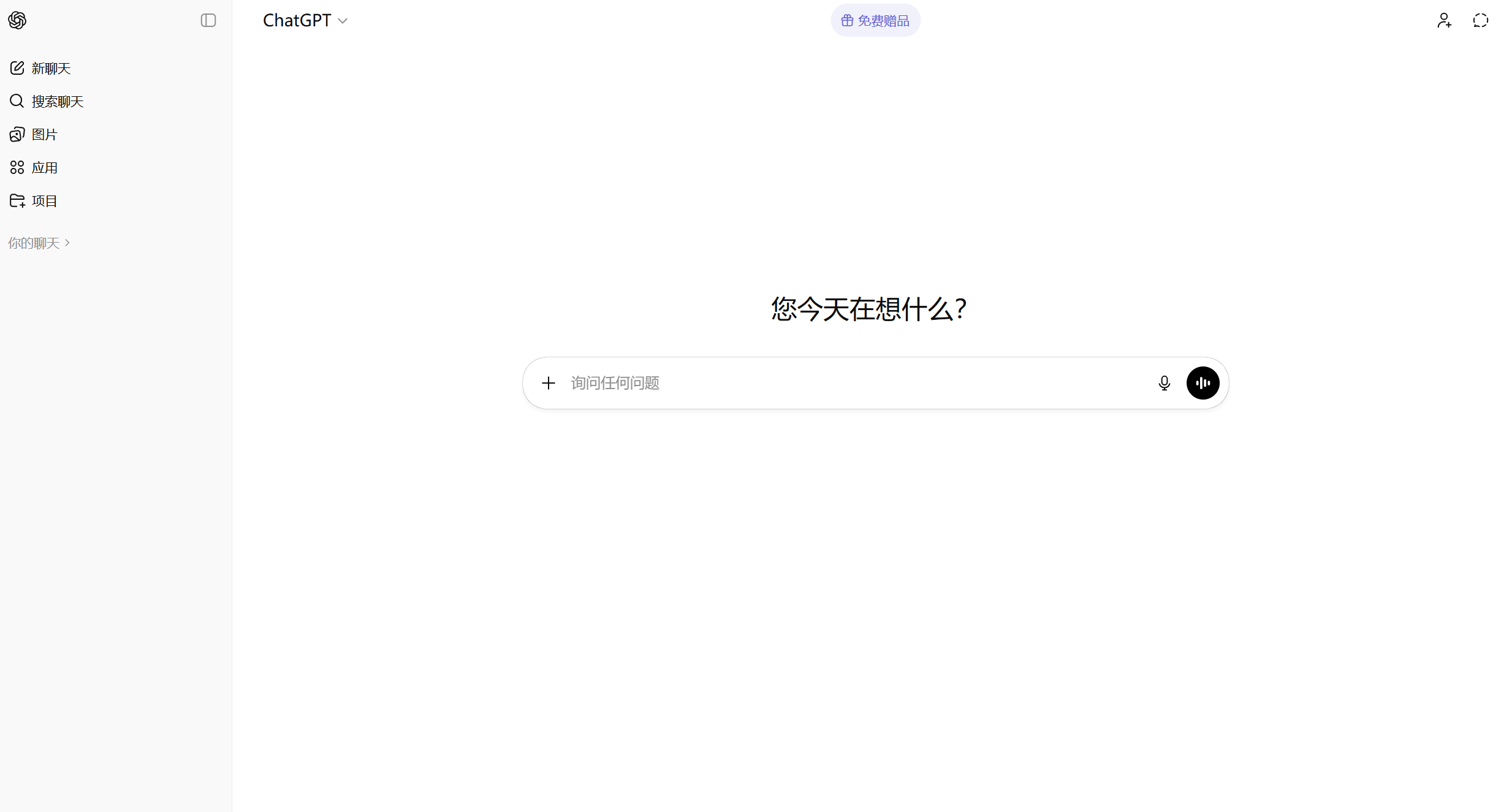Open attachment options with plus button

click(x=548, y=382)
